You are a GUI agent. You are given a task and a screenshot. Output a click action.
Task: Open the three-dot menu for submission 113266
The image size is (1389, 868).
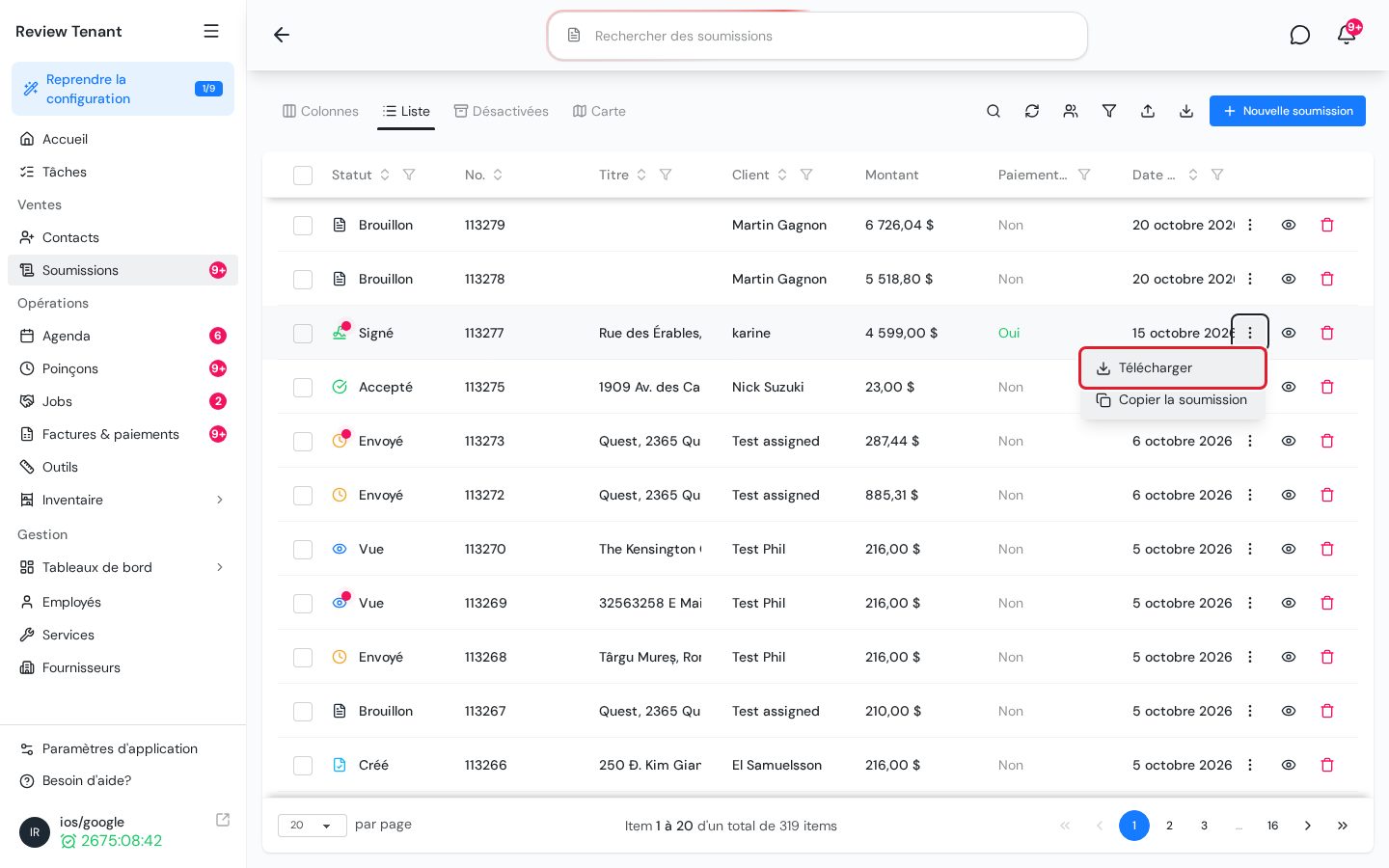point(1250,765)
